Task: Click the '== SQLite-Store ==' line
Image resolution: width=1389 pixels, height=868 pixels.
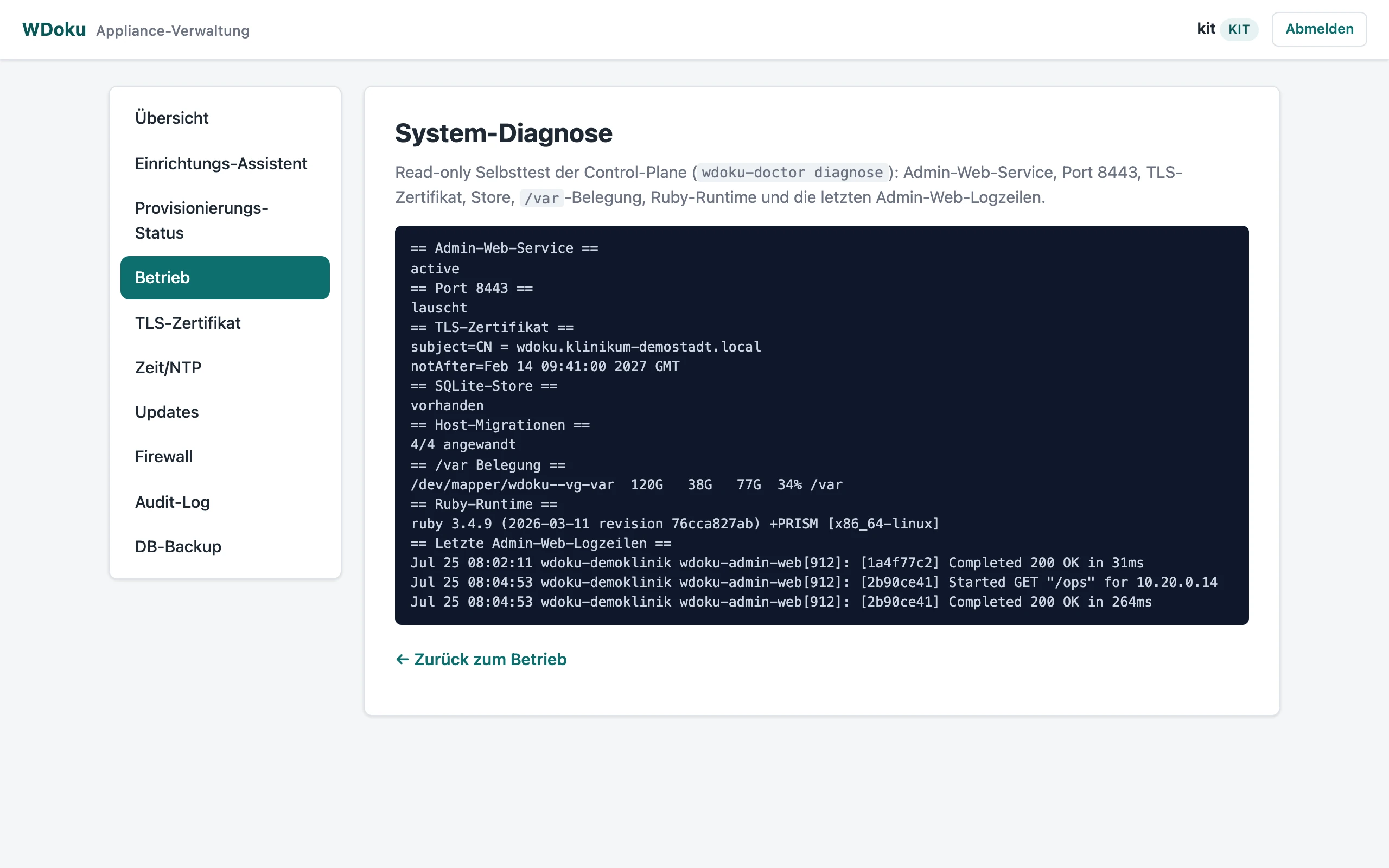Action: click(x=483, y=386)
